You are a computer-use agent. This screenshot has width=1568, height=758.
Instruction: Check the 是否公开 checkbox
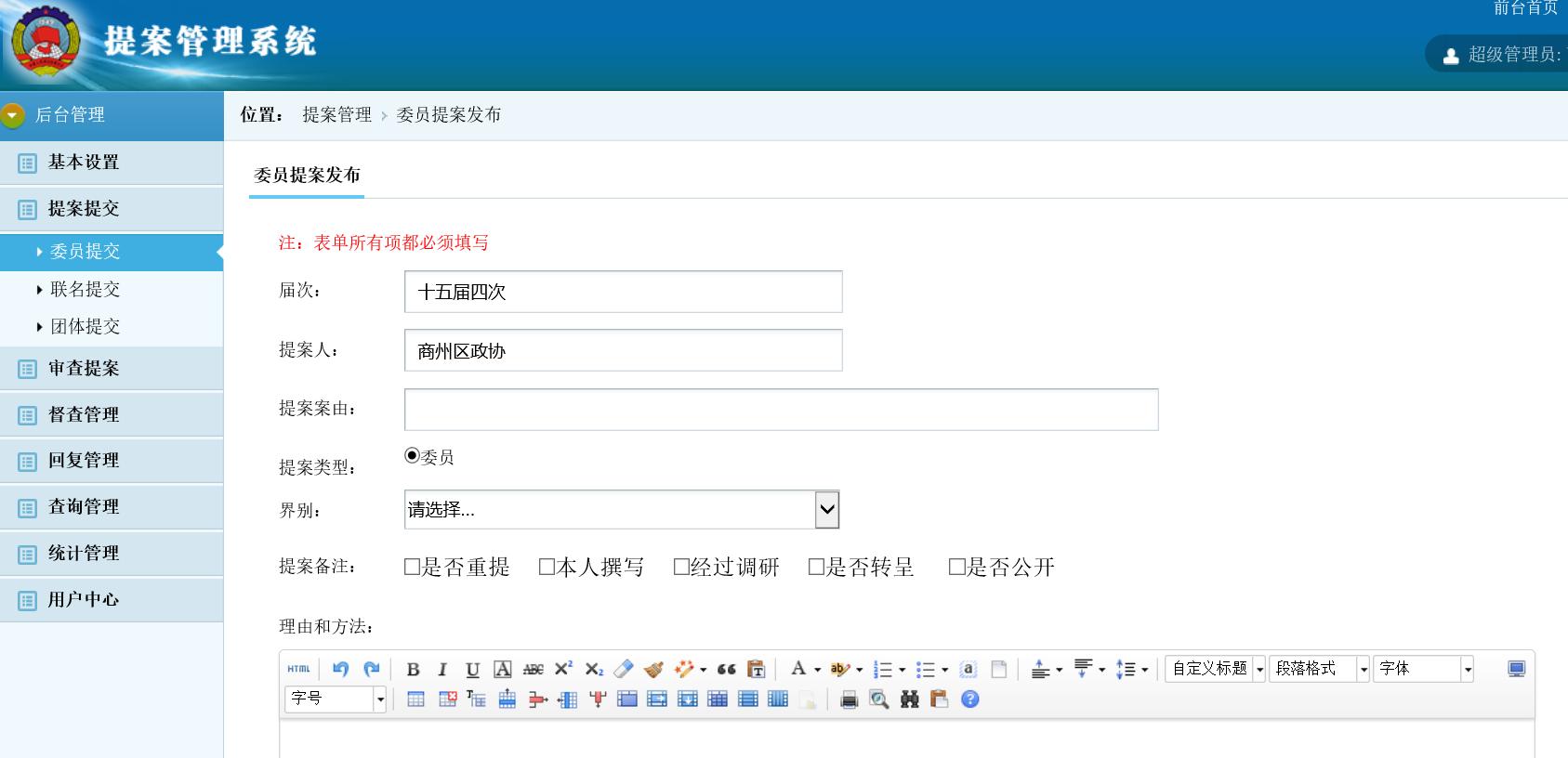pos(957,567)
